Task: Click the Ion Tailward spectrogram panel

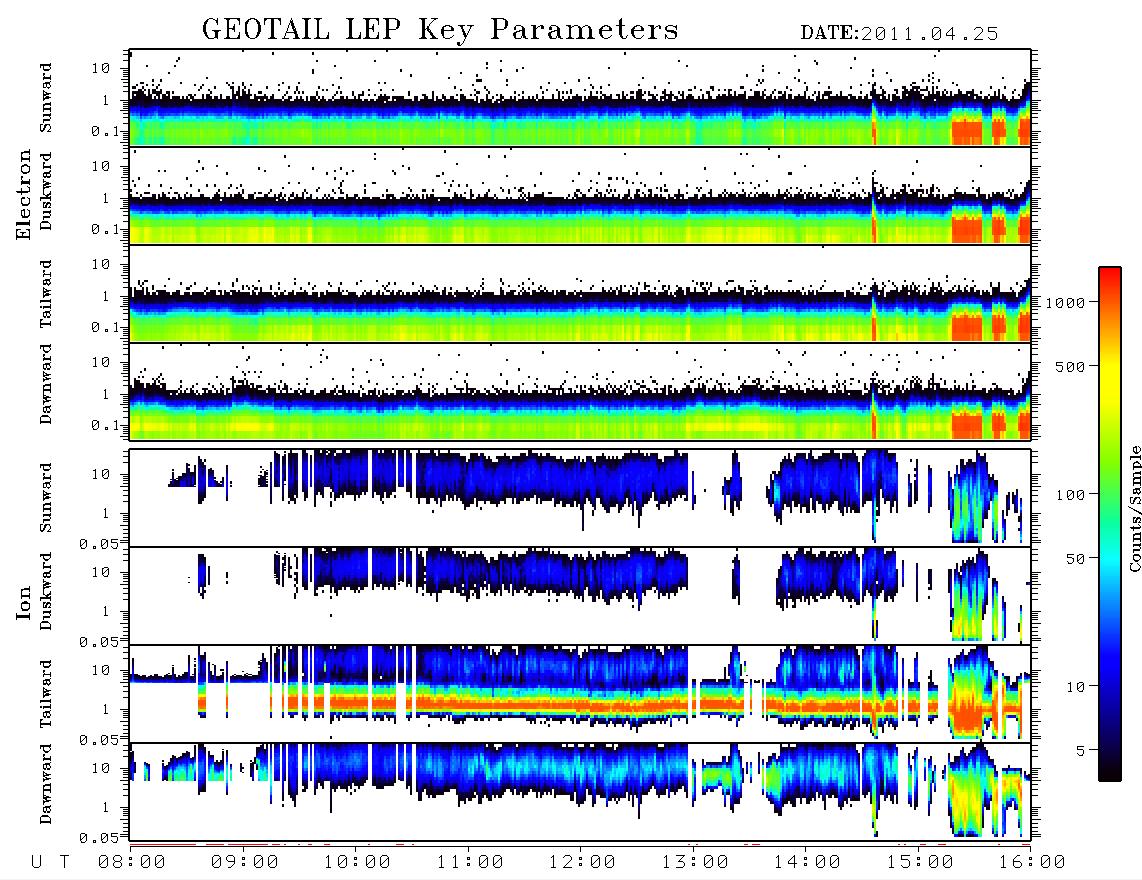Action: coord(580,694)
